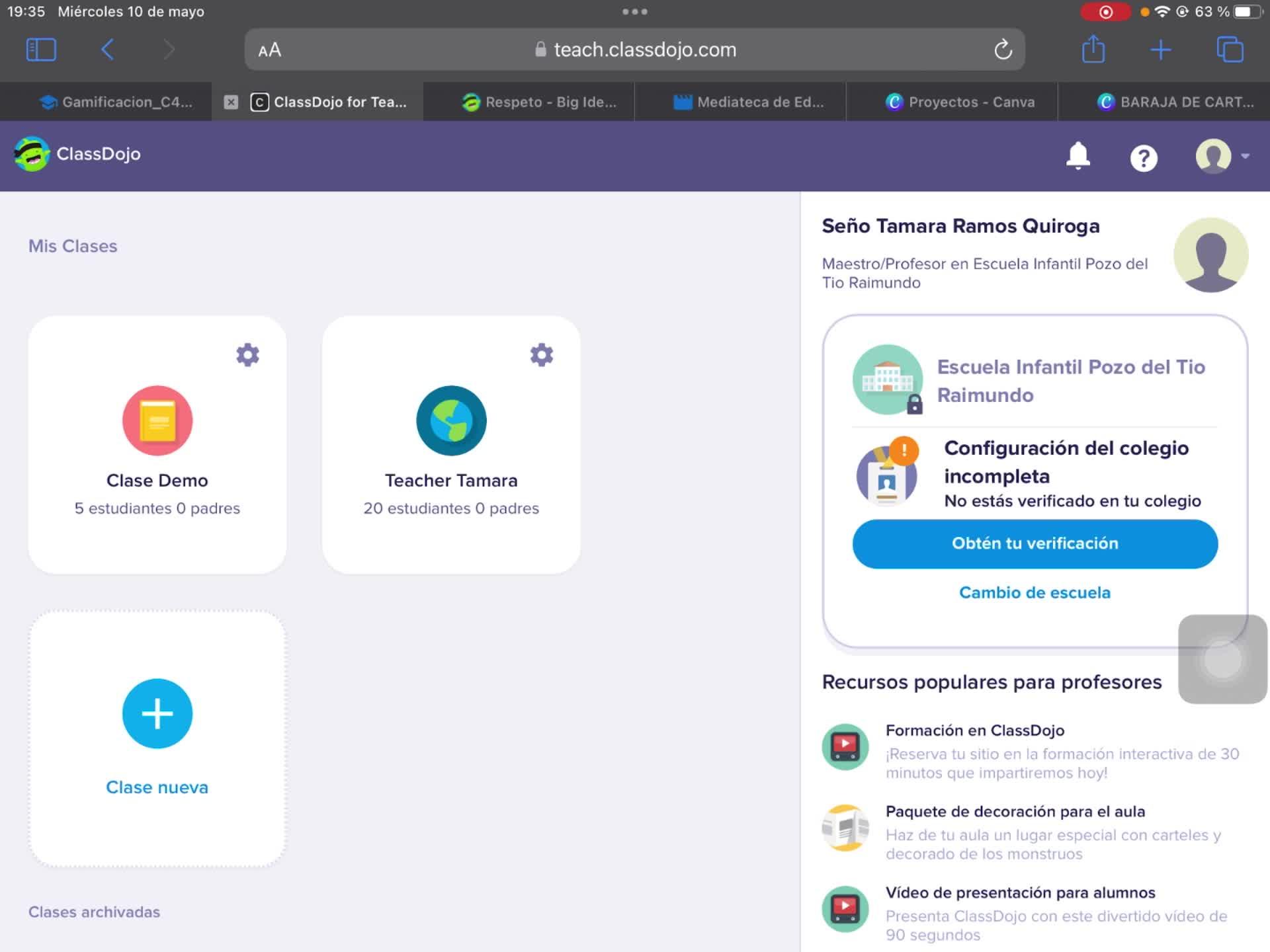Toggle Safari sidebar panel
The width and height of the screenshot is (1270, 952).
(x=41, y=50)
